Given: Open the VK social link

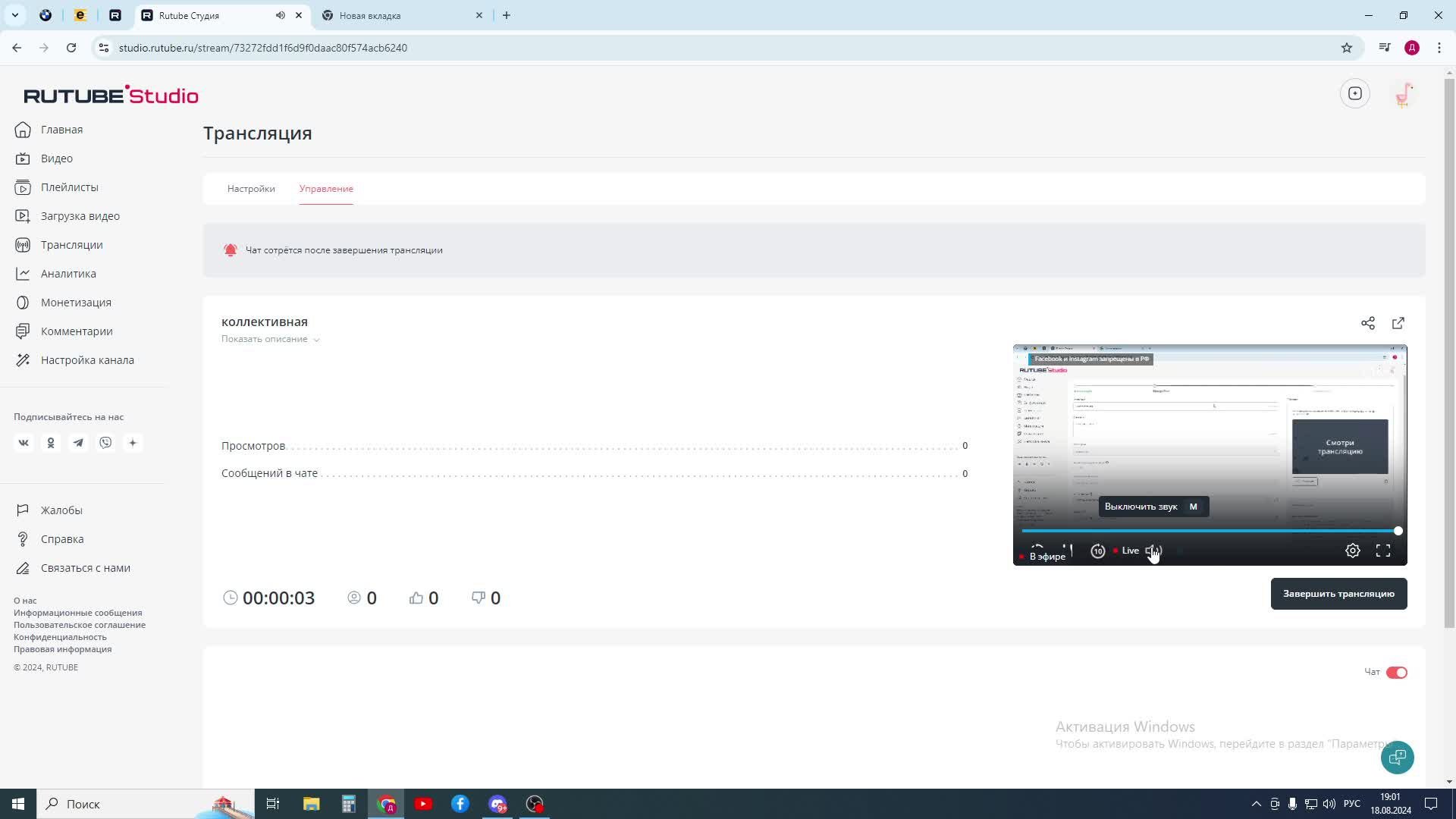Looking at the screenshot, I should coord(24,443).
